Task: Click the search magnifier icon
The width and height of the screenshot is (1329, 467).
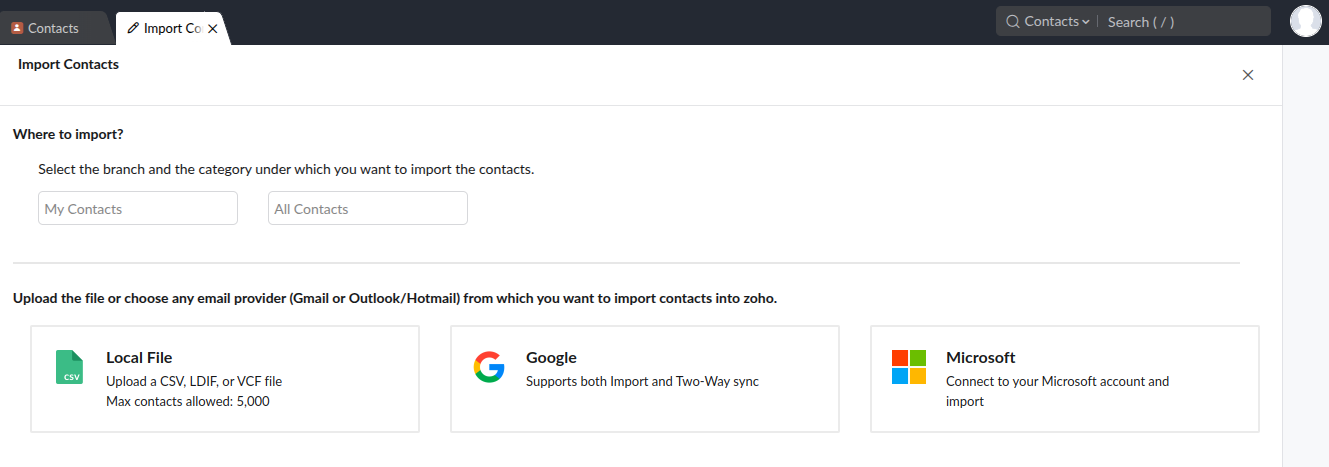Action: pyautogui.click(x=1012, y=21)
